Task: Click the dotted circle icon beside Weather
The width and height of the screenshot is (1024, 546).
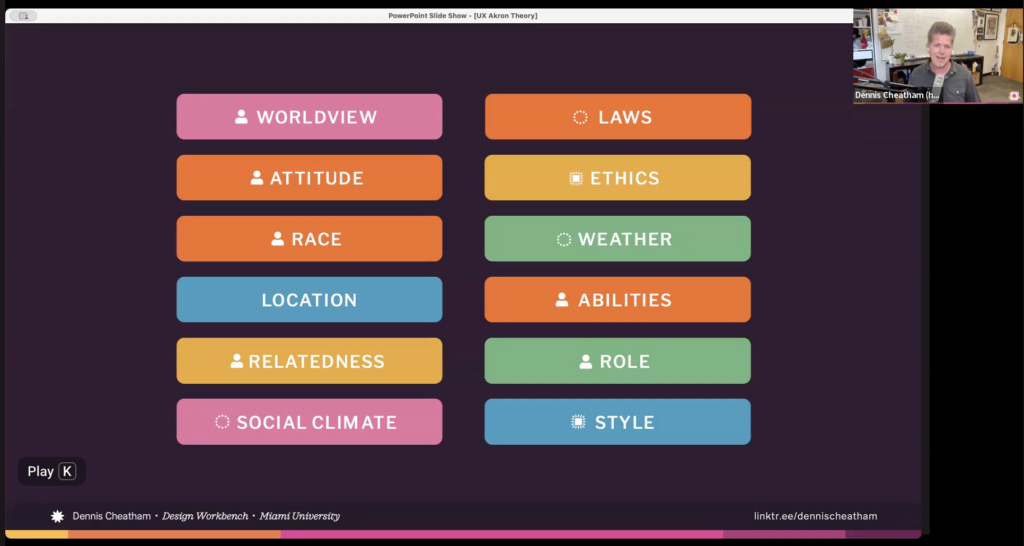Action: tap(564, 239)
